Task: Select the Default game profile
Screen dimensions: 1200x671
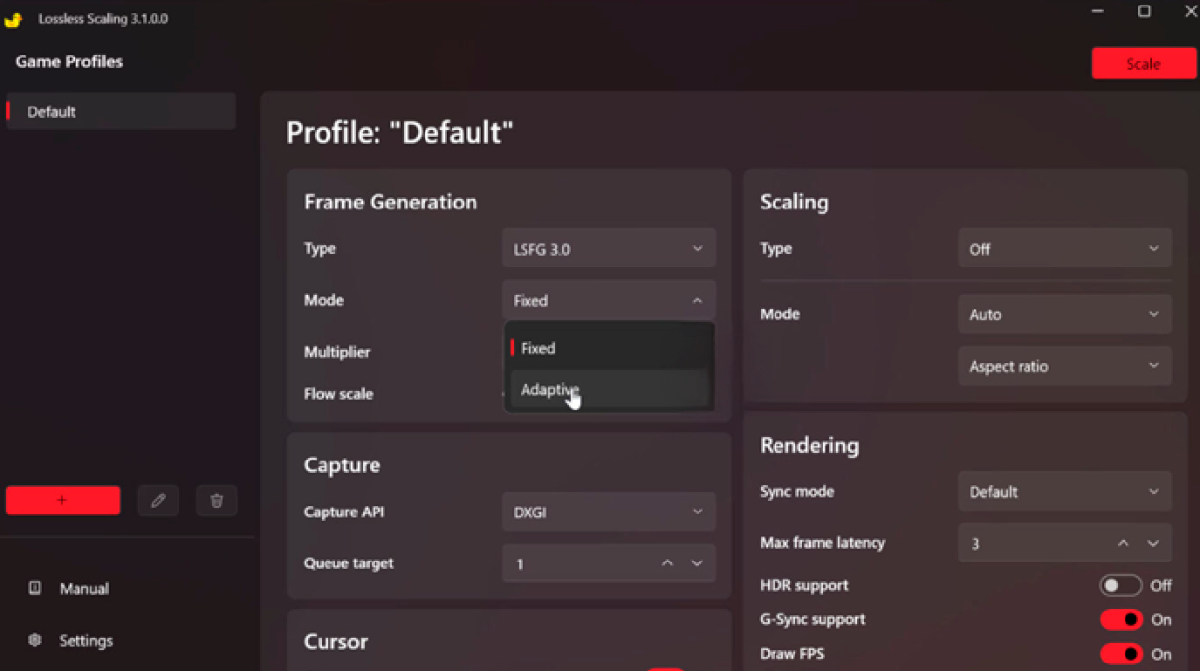Action: coord(120,112)
